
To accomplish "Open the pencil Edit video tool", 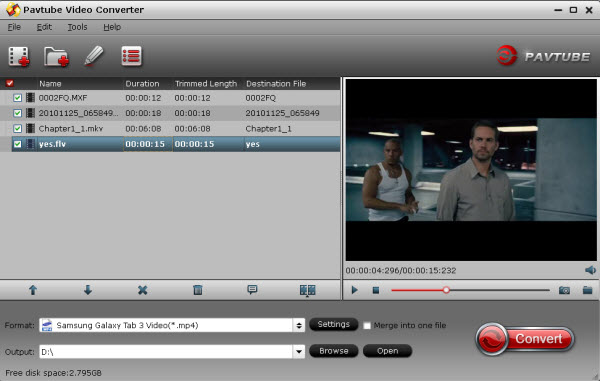I will 94,56.
